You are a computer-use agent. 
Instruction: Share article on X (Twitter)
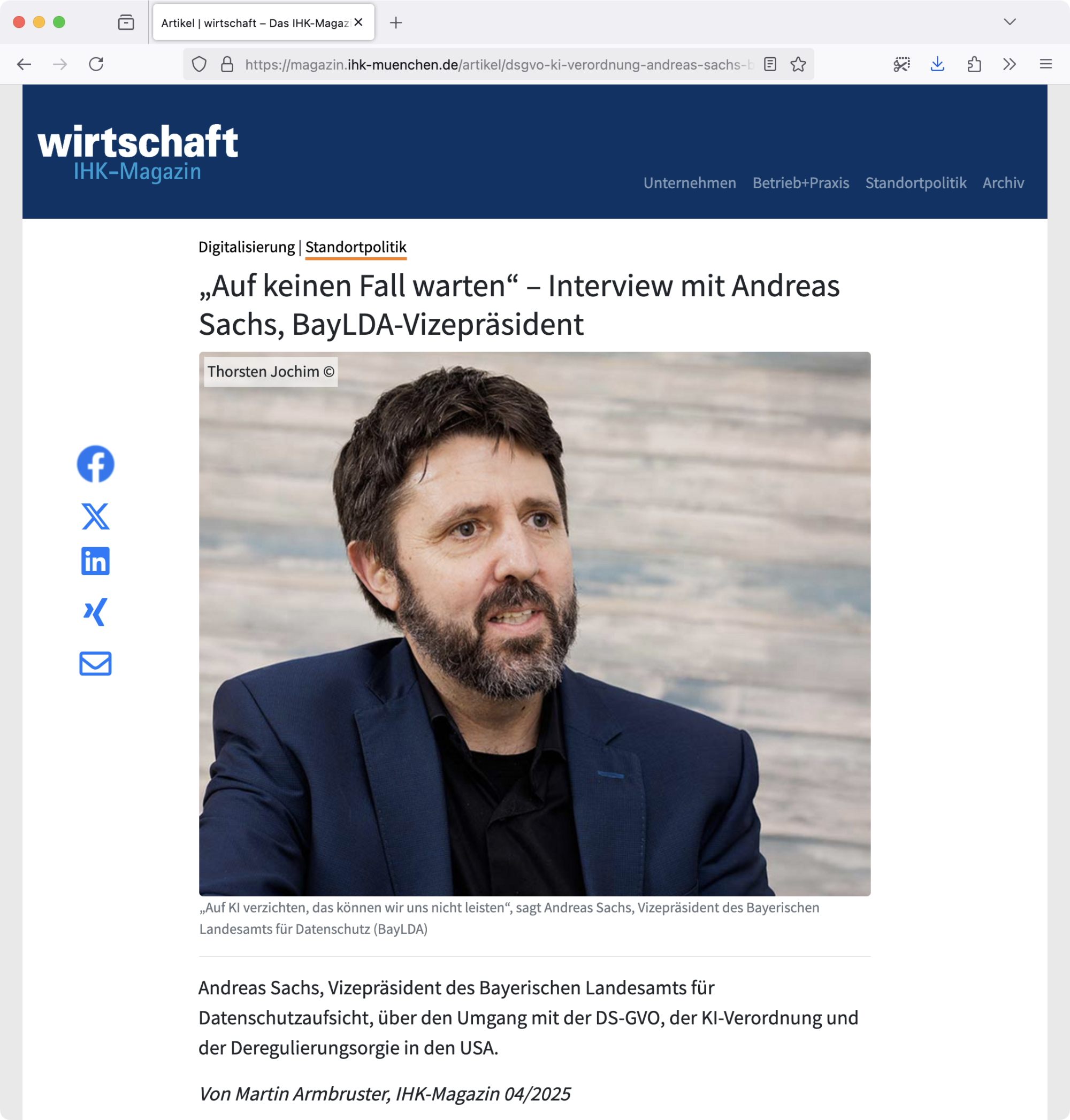(x=95, y=516)
